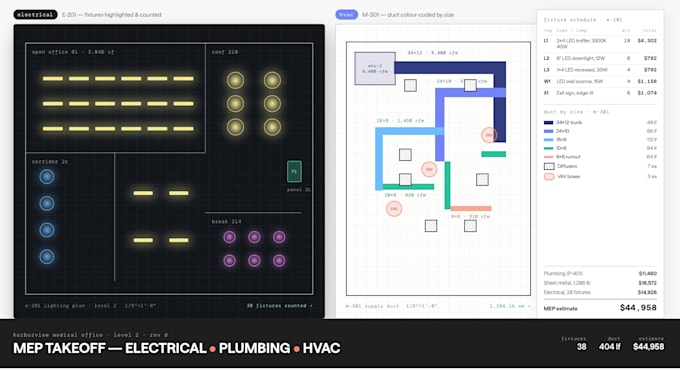Select the diffuser below the orange runout duct
680x370 pixels.
(x=470, y=226)
